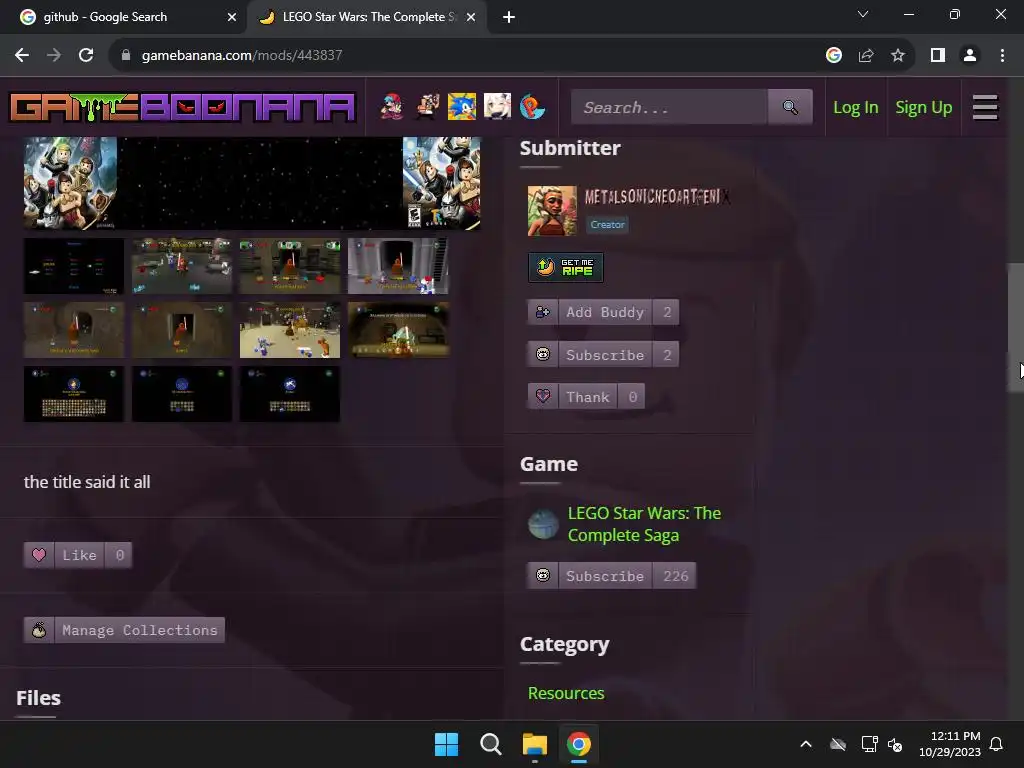Click the share page icon
This screenshot has width=1024, height=768.
click(x=866, y=55)
